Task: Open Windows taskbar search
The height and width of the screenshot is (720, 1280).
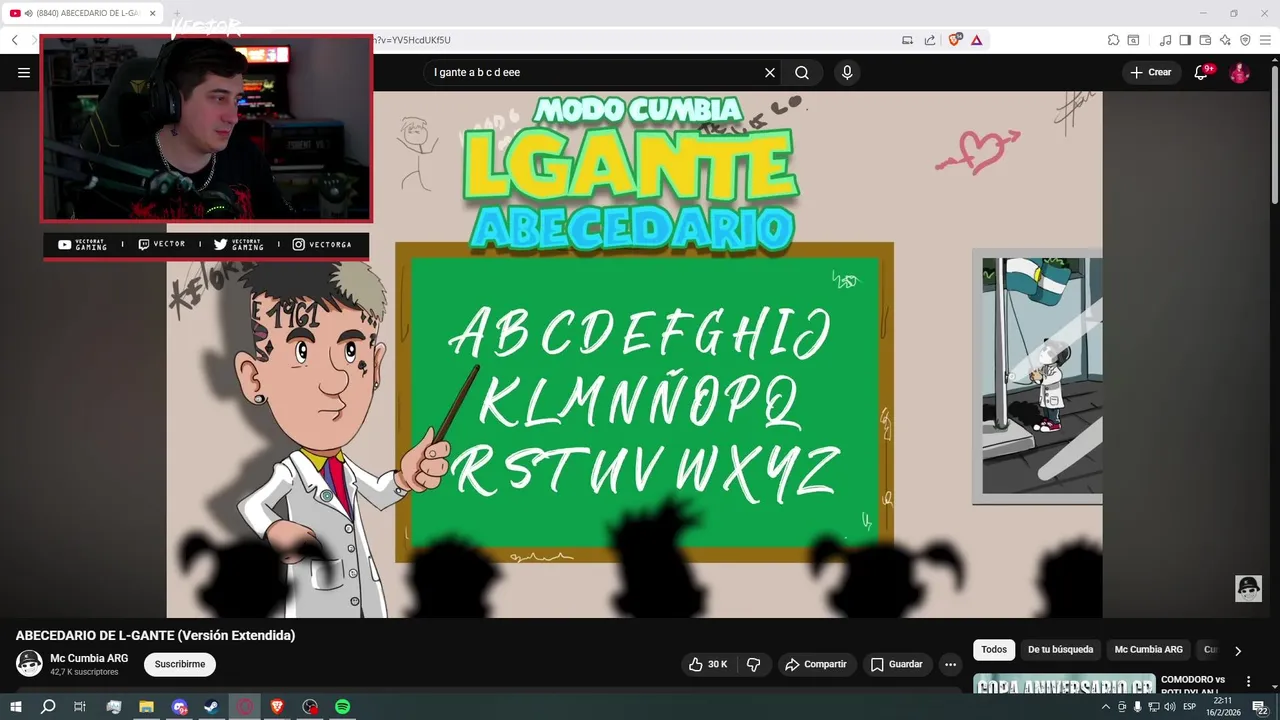Action: (47, 706)
